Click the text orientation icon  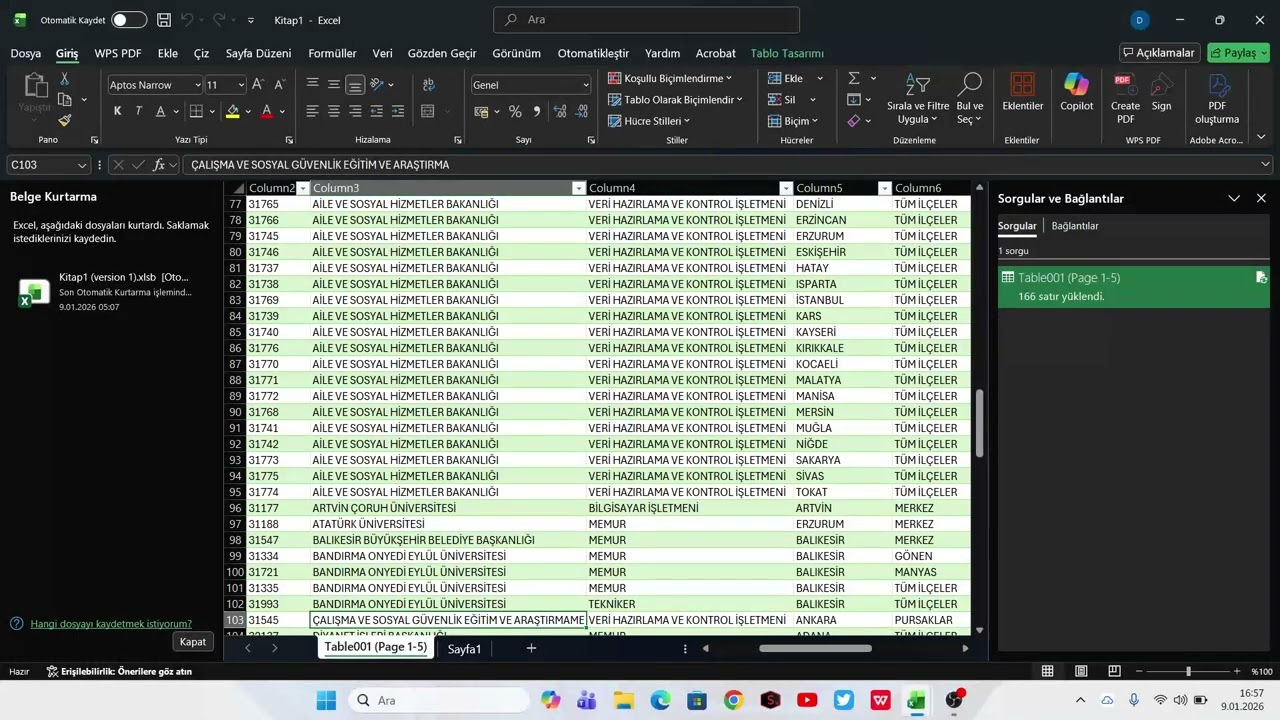(377, 85)
